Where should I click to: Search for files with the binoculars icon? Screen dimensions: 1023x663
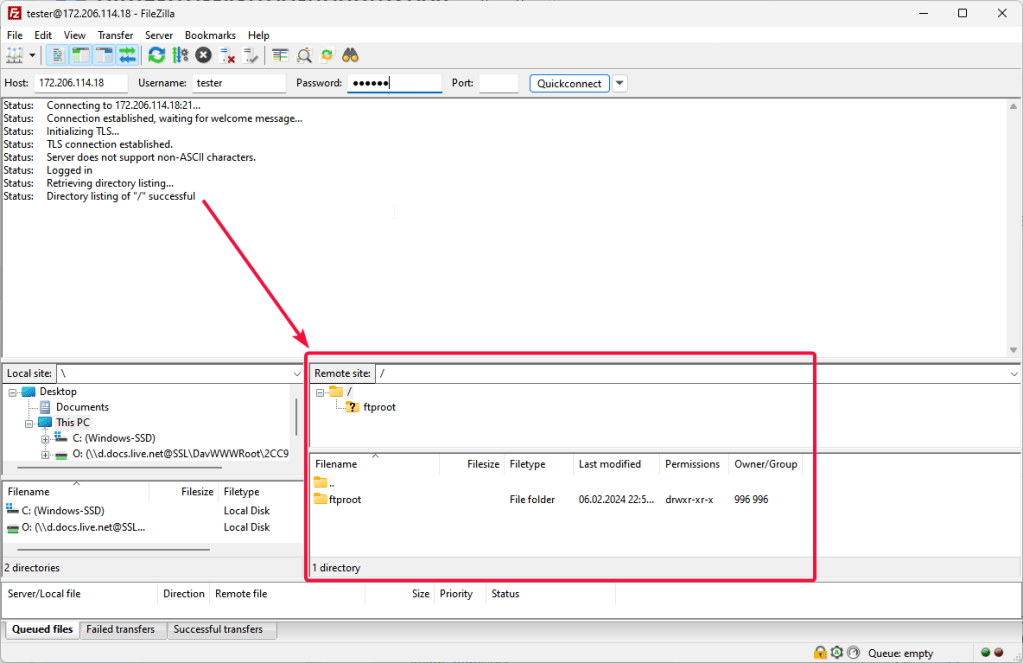(350, 55)
